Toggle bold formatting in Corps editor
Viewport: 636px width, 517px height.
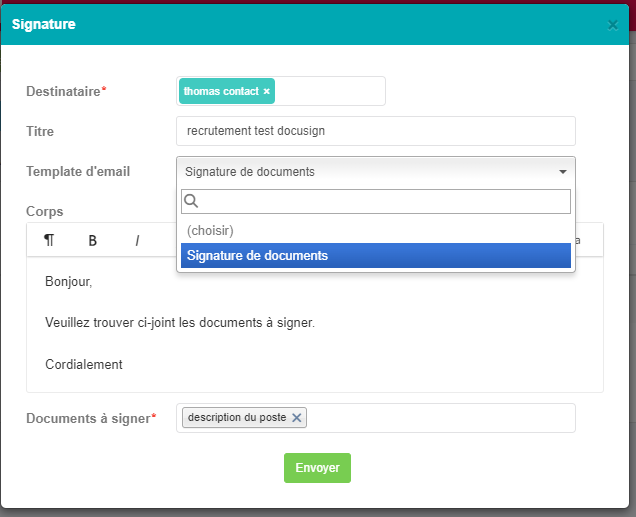92,241
